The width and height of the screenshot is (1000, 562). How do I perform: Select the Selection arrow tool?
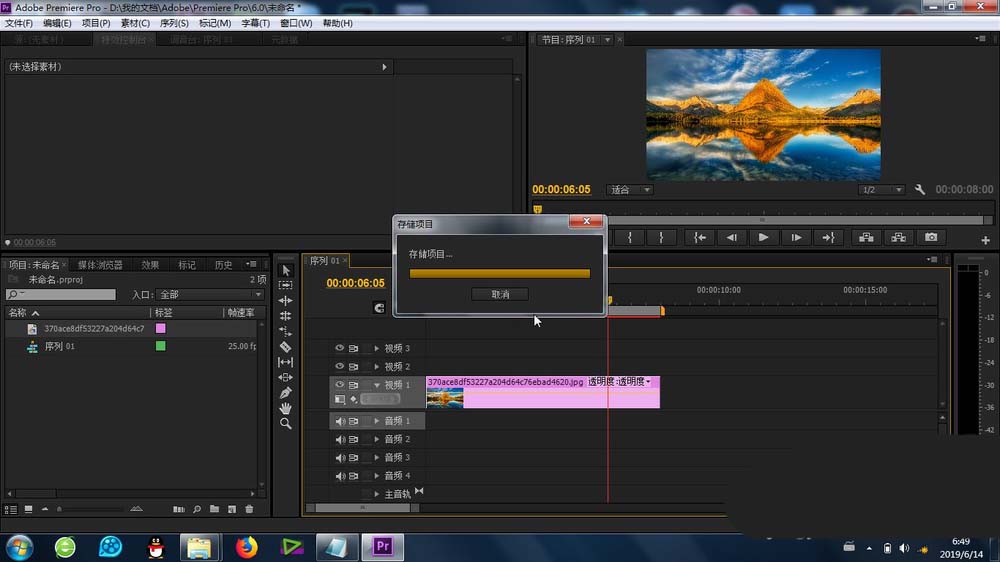[286, 270]
